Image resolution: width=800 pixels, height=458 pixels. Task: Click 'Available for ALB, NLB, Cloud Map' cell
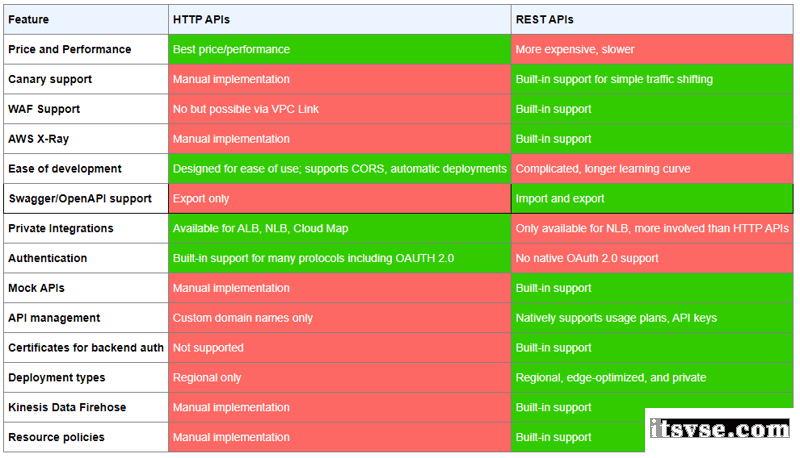[x=340, y=228]
